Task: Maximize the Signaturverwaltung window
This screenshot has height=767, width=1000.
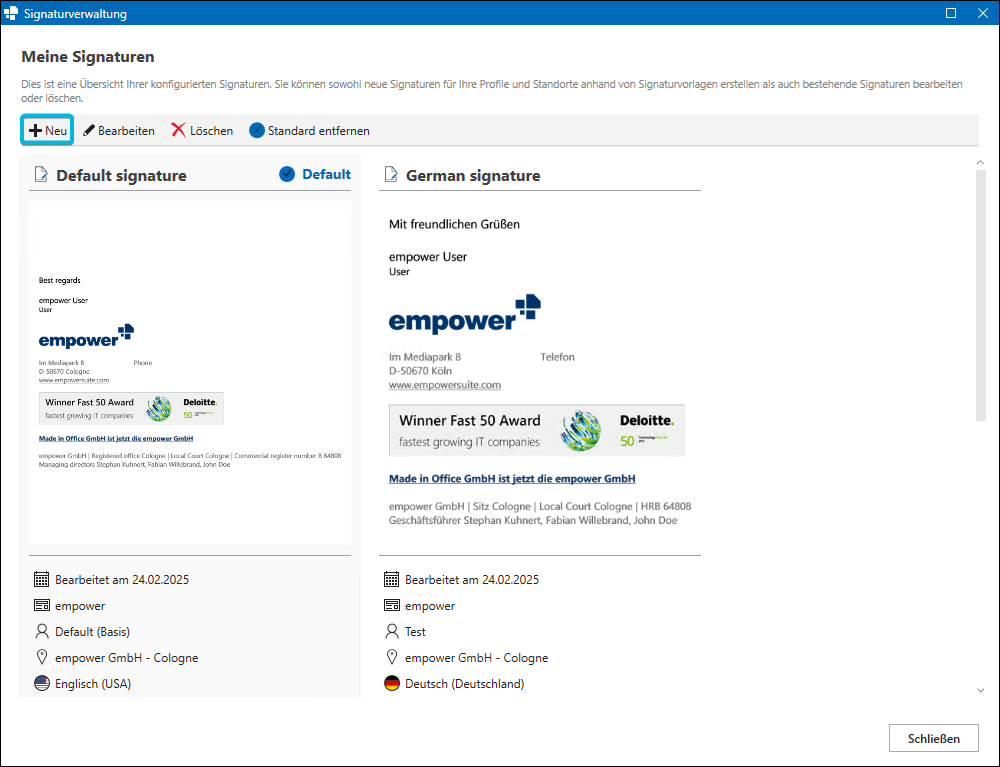Action: [951, 13]
